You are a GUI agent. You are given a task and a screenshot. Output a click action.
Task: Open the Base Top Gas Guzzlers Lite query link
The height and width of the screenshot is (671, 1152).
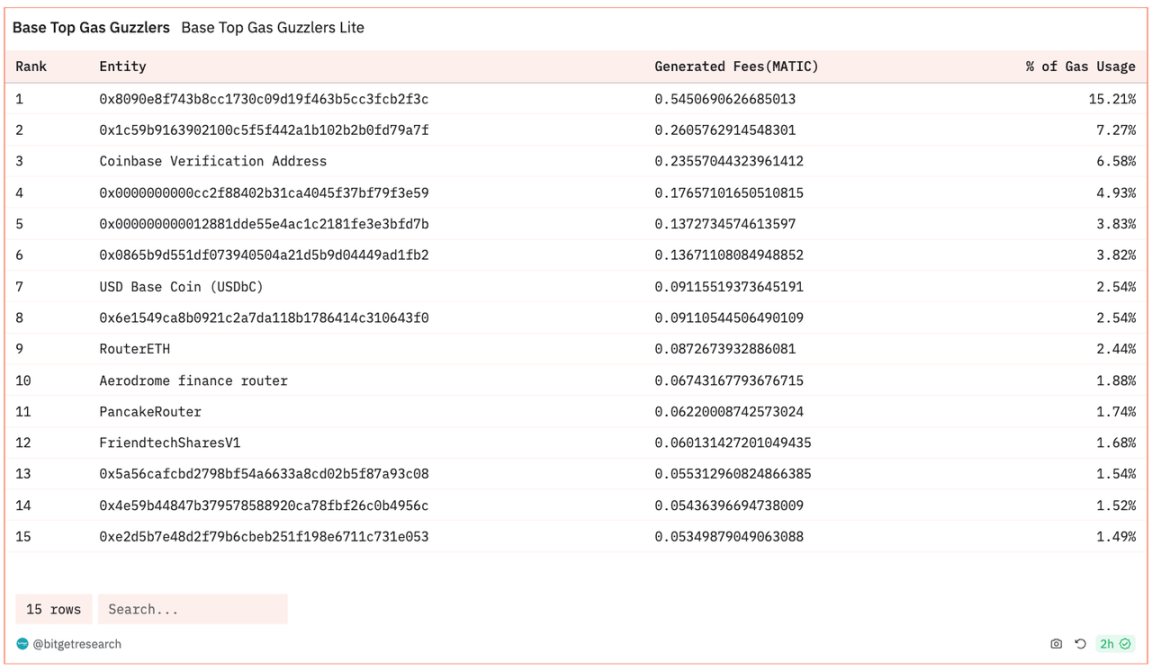click(x=272, y=28)
